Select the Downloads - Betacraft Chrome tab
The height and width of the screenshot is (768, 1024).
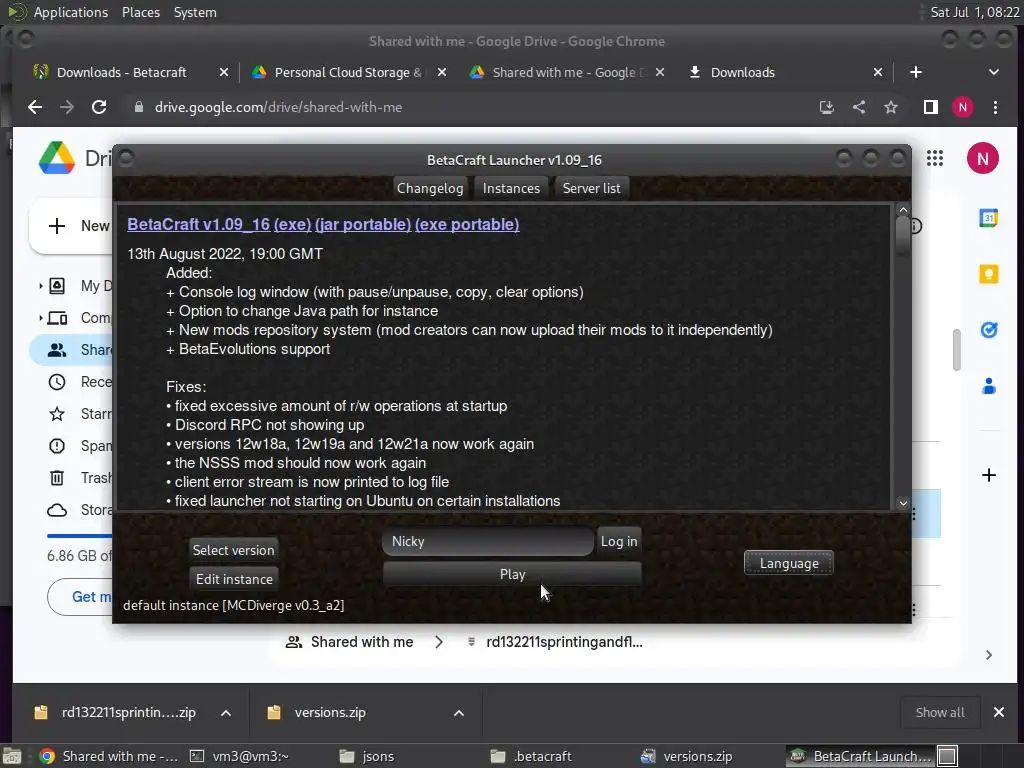click(121, 72)
